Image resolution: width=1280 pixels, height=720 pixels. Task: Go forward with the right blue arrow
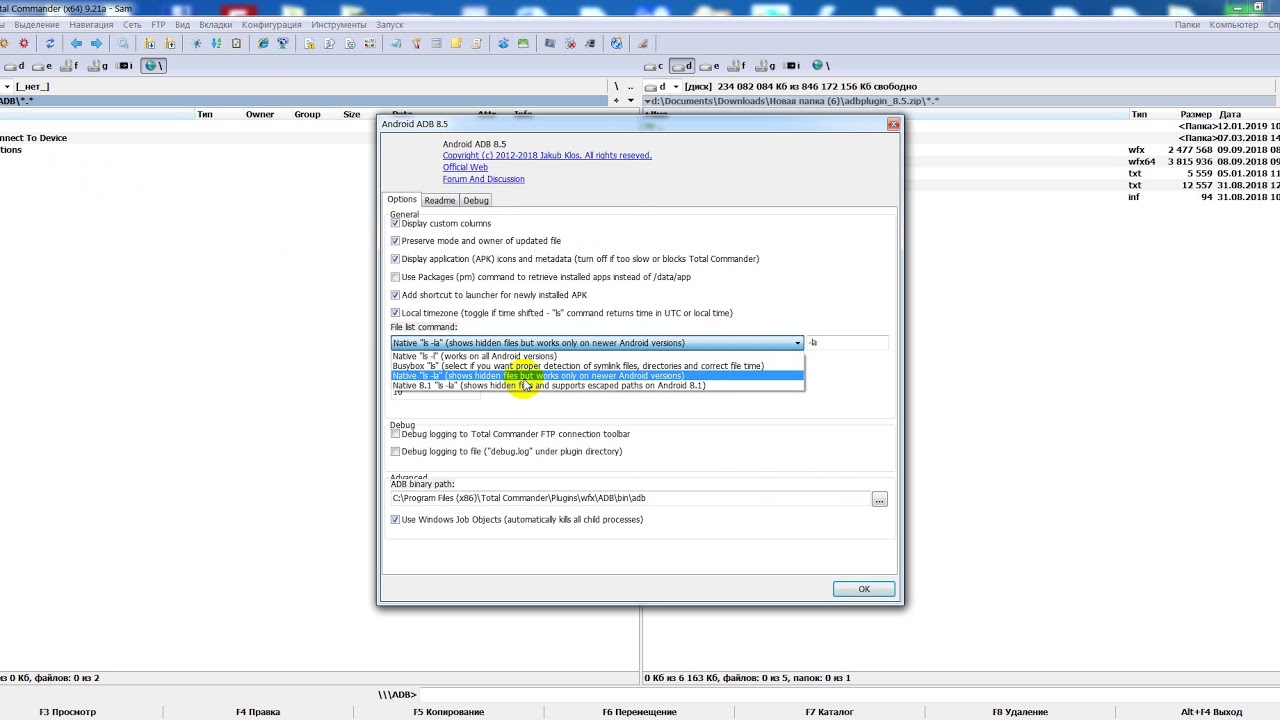(96, 44)
